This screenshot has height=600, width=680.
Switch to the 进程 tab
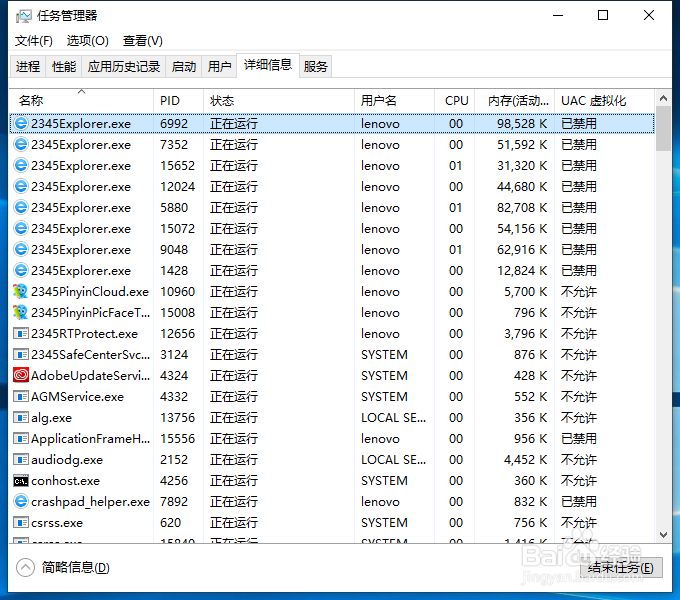pos(28,66)
